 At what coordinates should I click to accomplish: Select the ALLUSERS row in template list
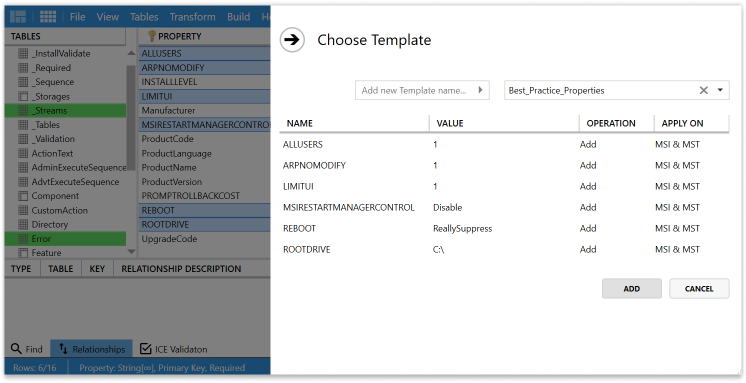(504, 144)
